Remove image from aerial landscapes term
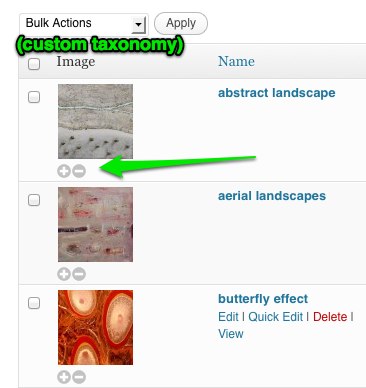The height and width of the screenshot is (388, 366). (79, 274)
